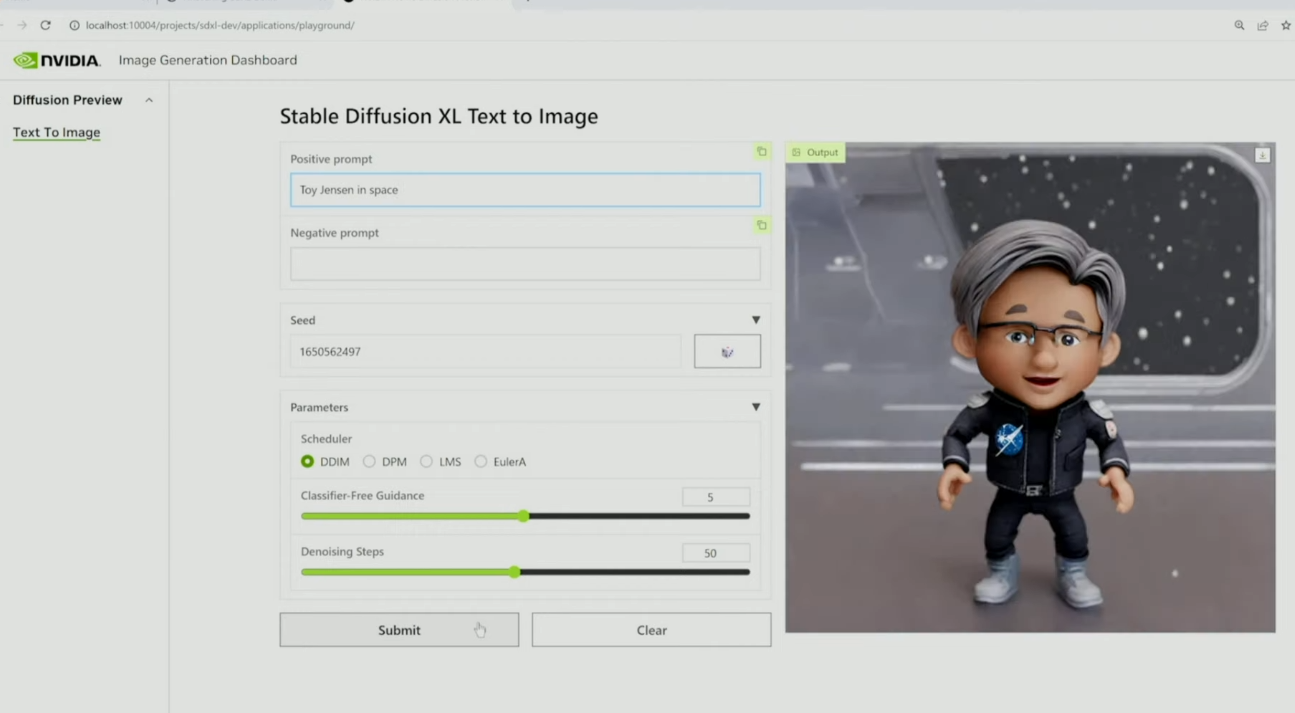Image resolution: width=1295 pixels, height=713 pixels.
Task: Switch scheduler to EulerA
Action: [481, 462]
